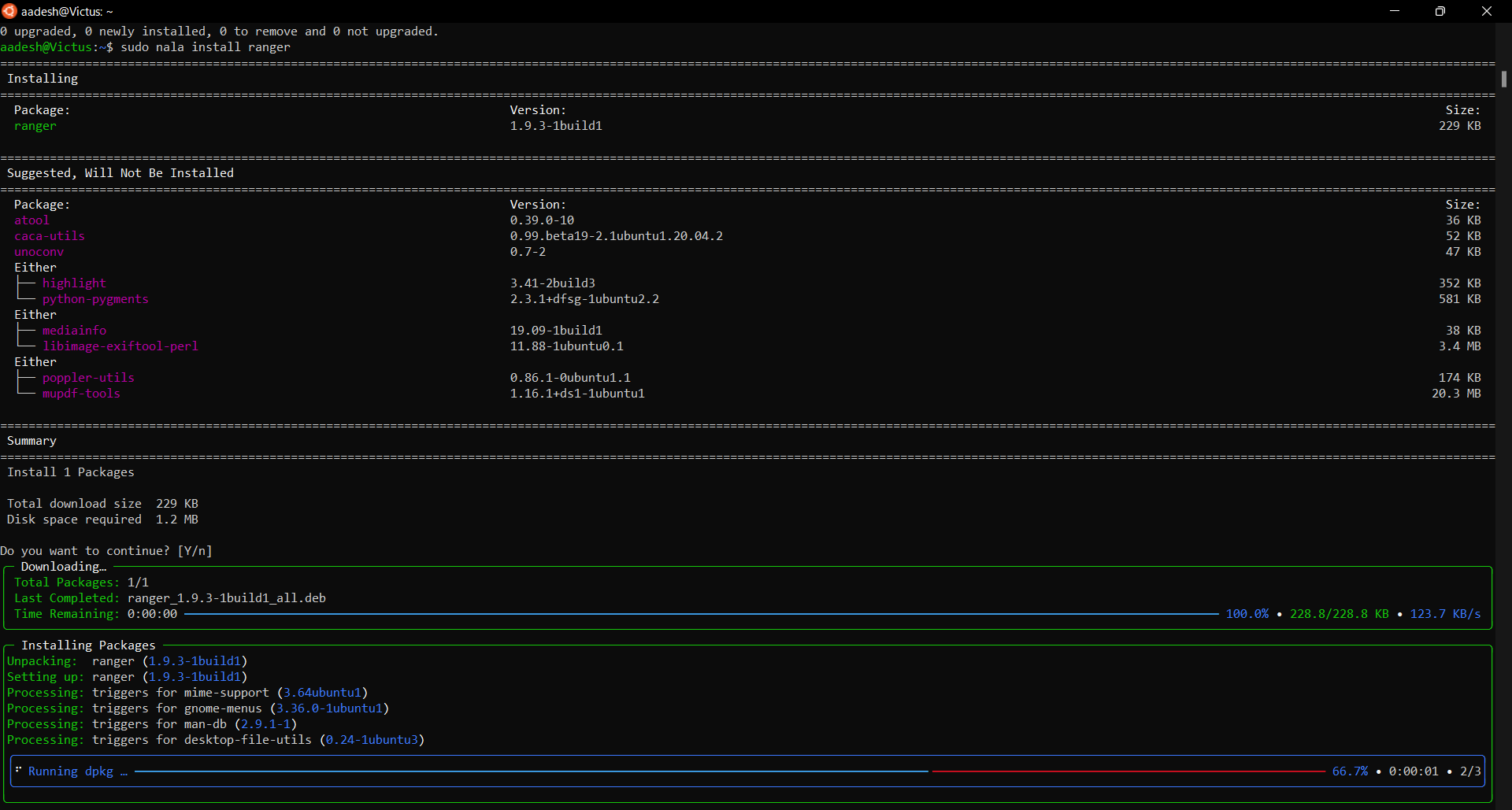
Task: Click the libimage-exiftool-perl package entry
Action: 120,346
